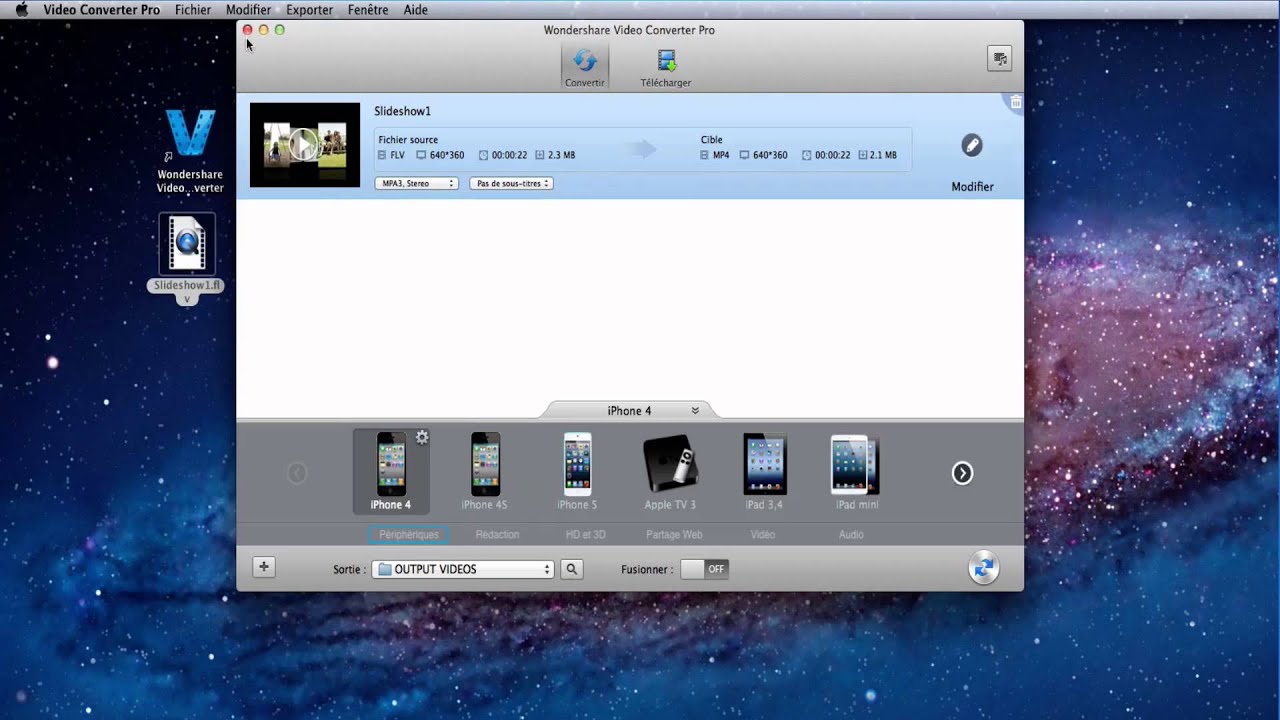Switch to the Audio category tab

click(851, 534)
